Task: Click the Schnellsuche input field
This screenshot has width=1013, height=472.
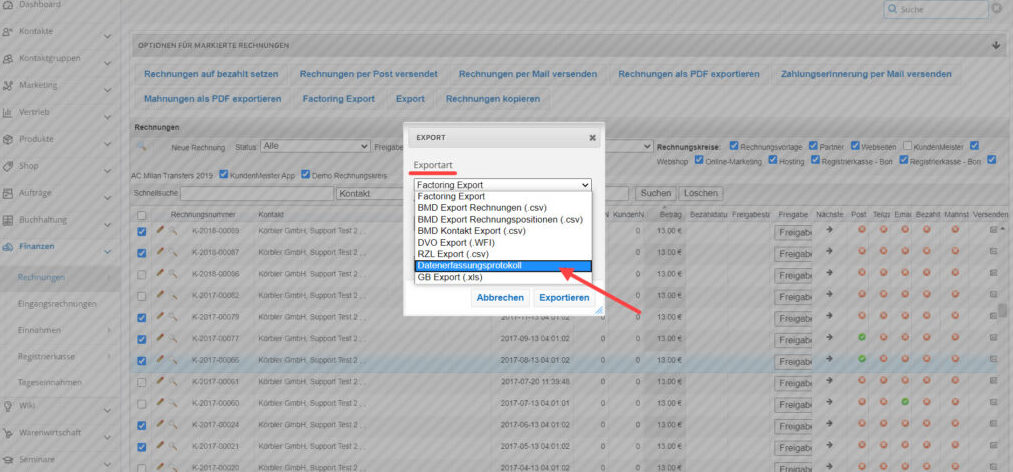Action: coord(256,194)
